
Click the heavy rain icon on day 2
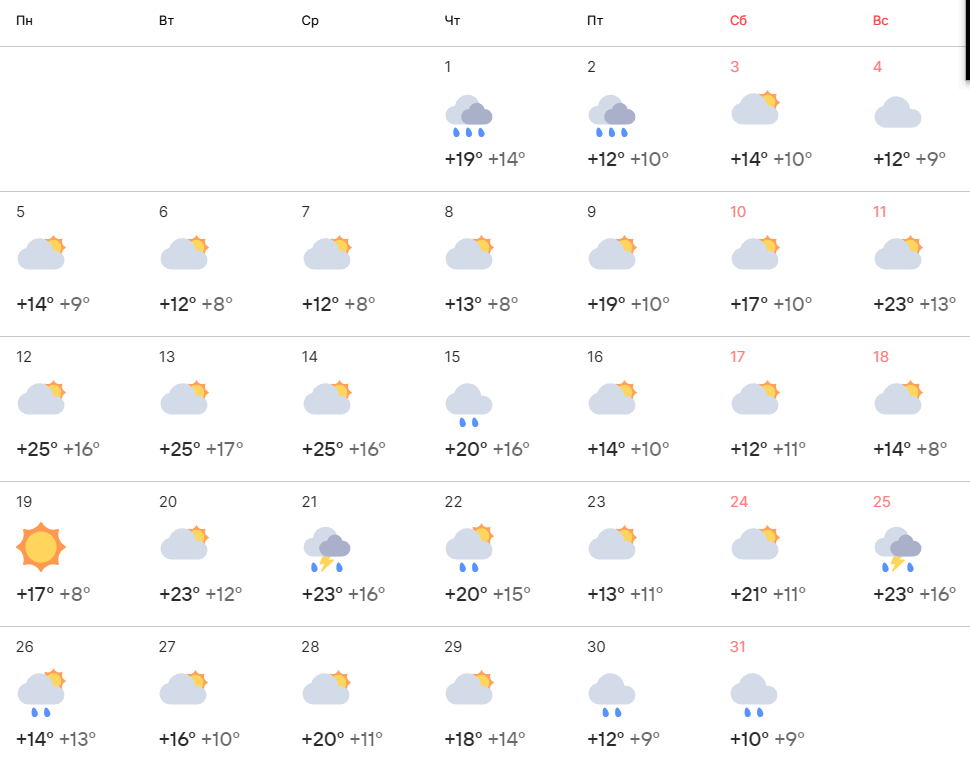[x=612, y=115]
